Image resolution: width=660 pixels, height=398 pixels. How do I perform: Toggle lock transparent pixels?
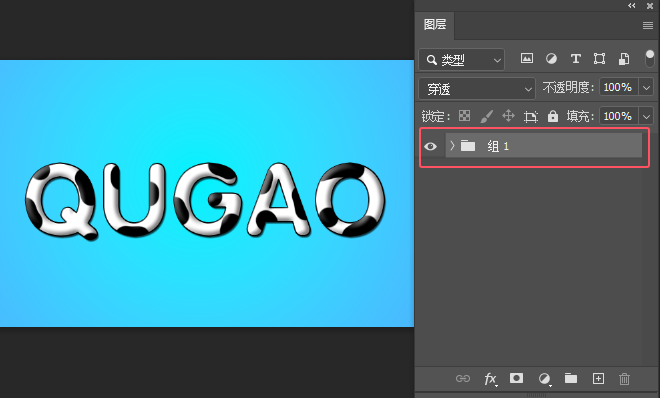(x=464, y=116)
